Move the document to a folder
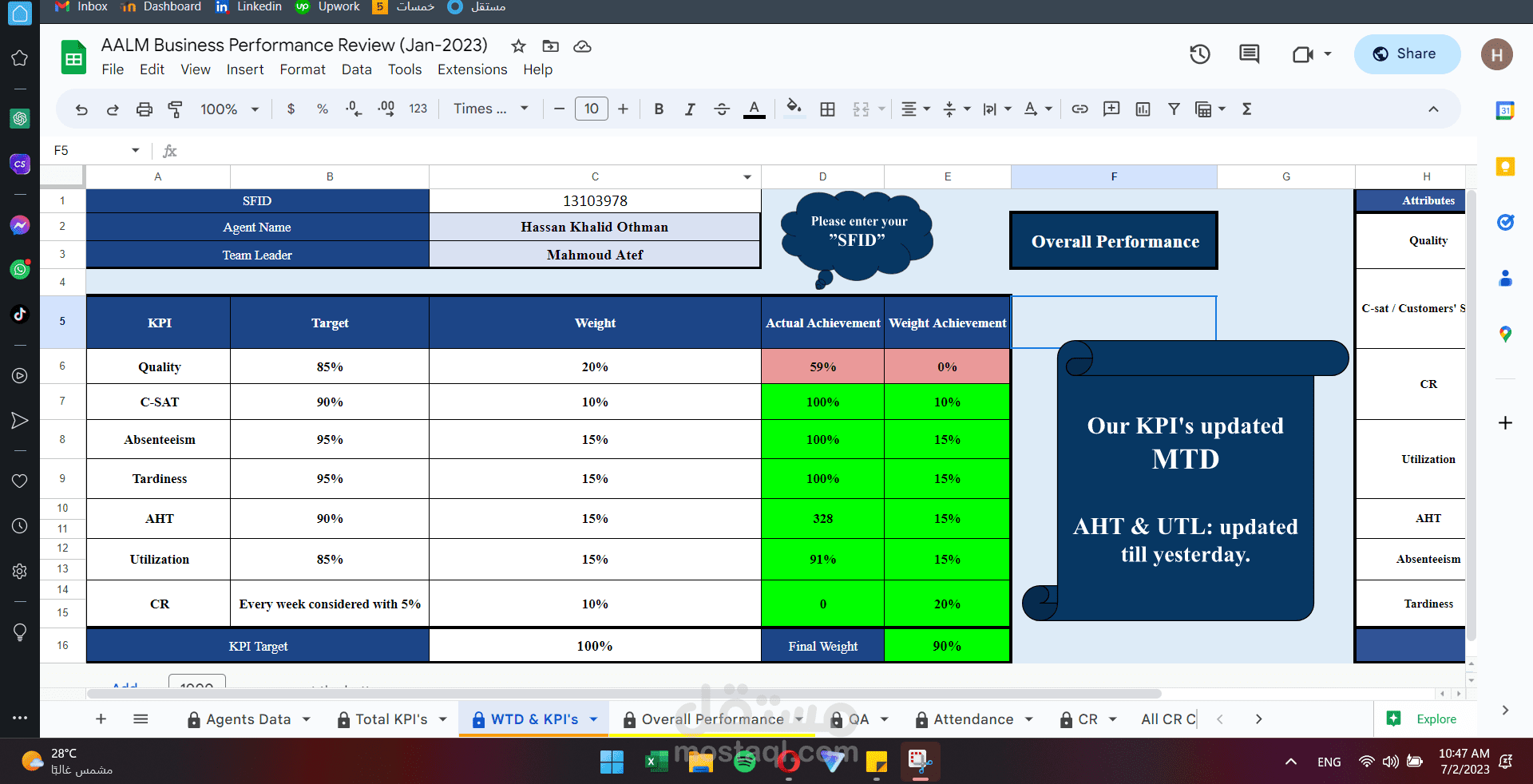This screenshot has height=784, width=1533. point(551,46)
